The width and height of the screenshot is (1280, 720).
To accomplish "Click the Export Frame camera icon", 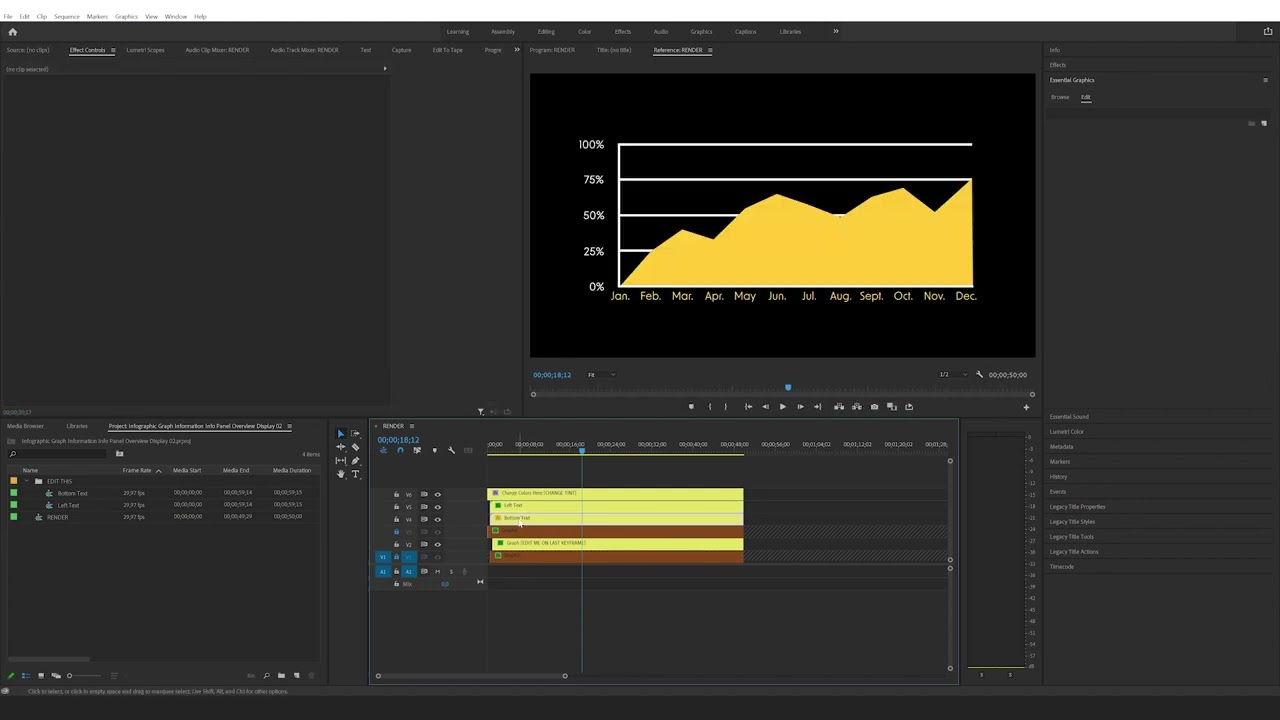I will click(874, 407).
